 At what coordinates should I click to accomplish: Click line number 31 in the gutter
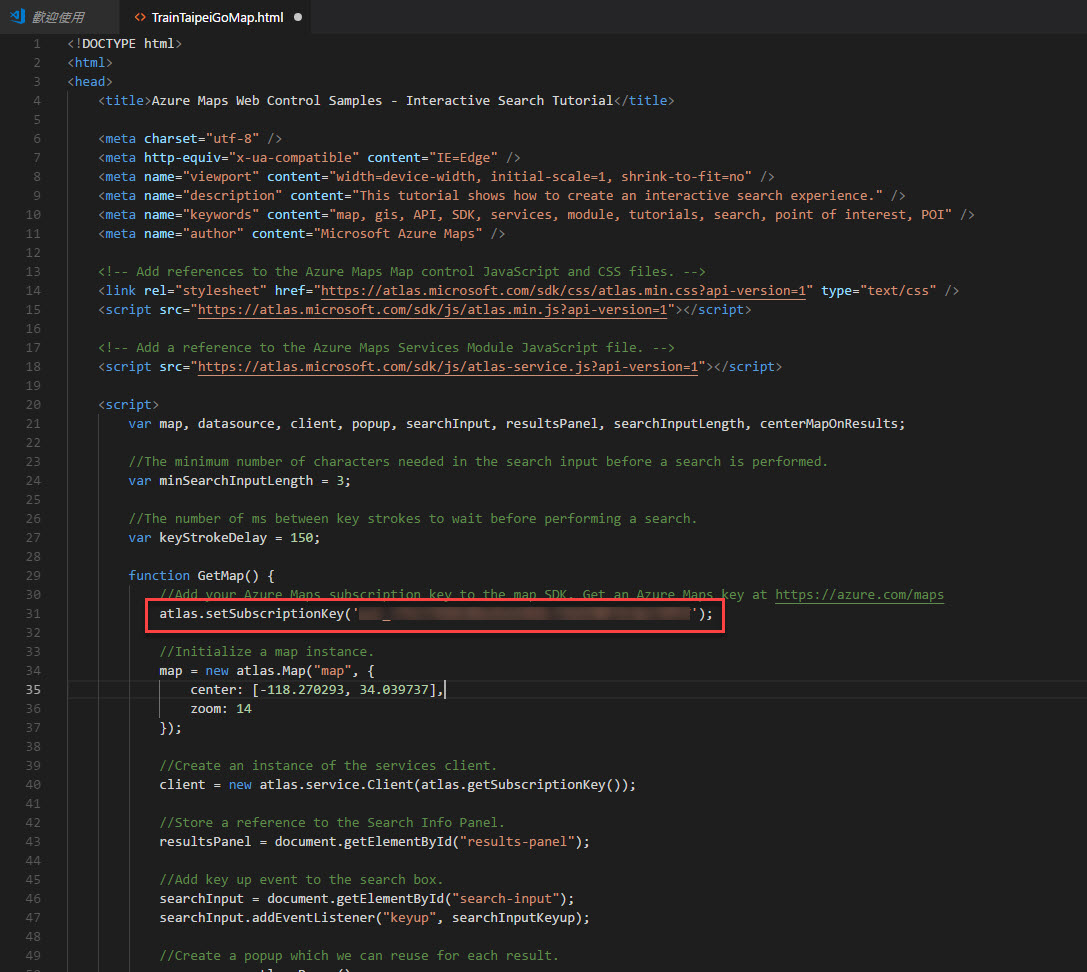point(33,614)
